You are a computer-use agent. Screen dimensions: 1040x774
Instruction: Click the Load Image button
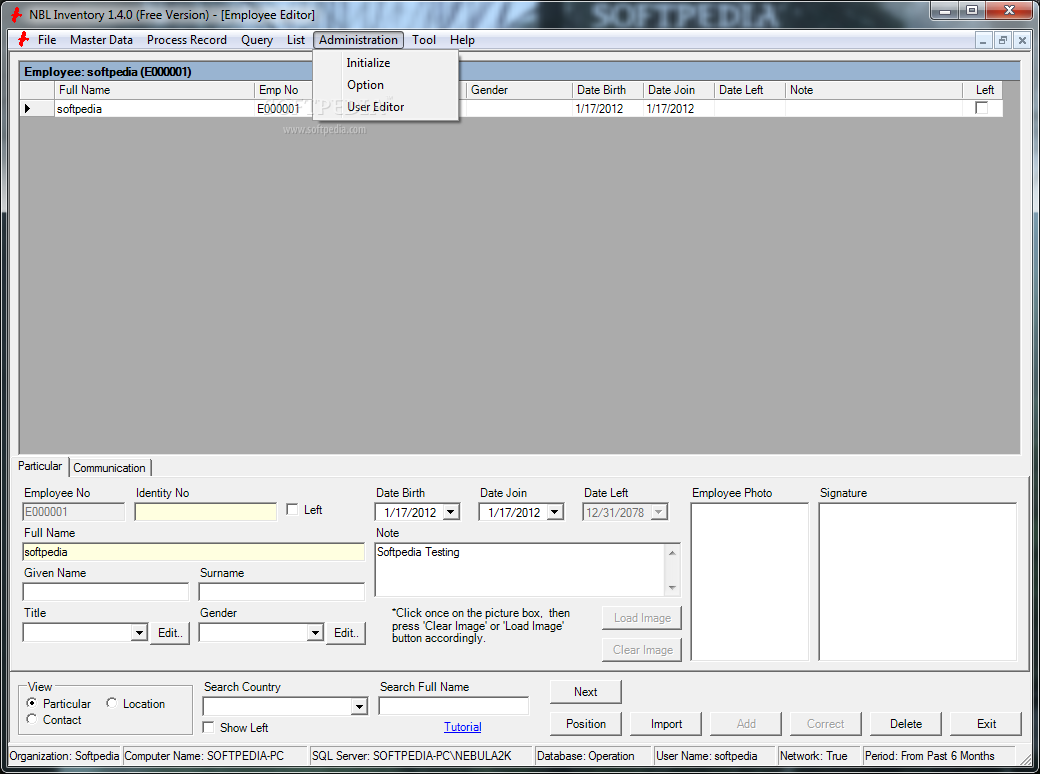[x=642, y=617]
